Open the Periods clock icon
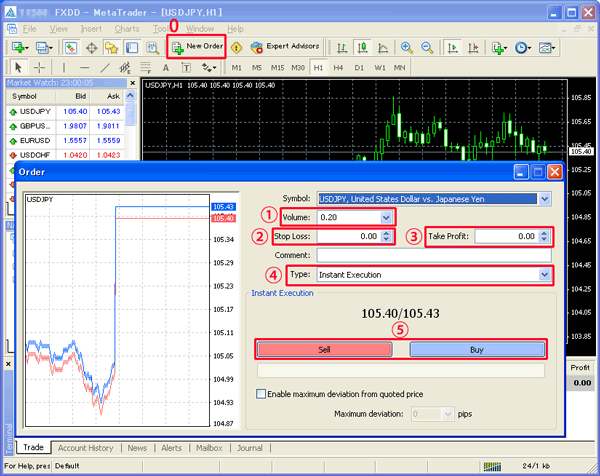Image resolution: width=600 pixels, height=476 pixels. coord(523,48)
